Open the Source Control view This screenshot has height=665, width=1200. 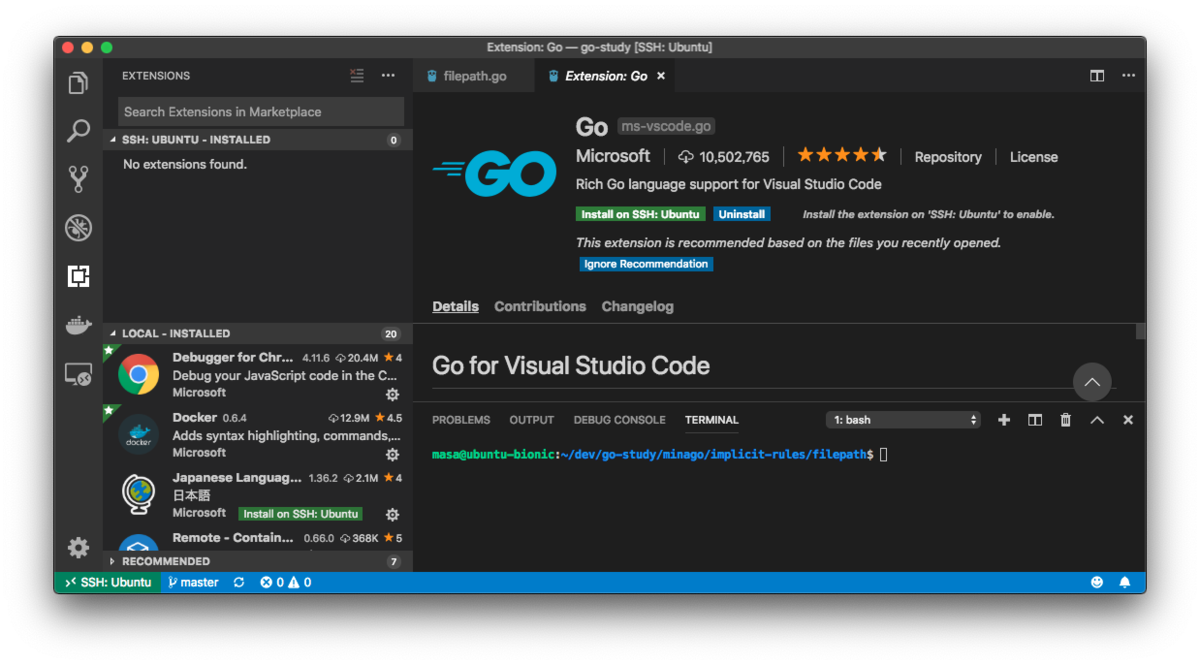tap(78, 179)
